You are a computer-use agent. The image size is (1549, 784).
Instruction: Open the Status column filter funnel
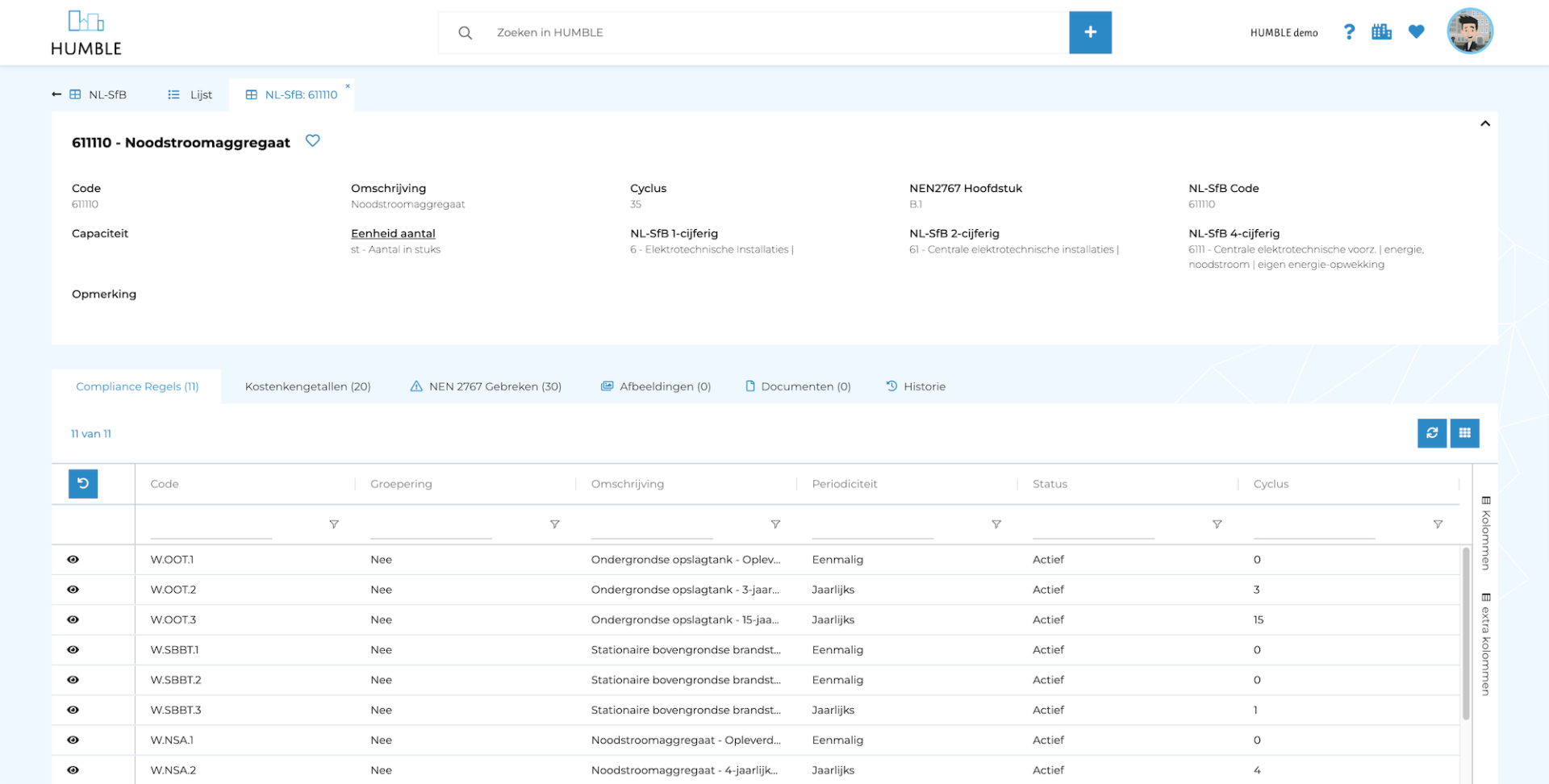coord(1217,523)
